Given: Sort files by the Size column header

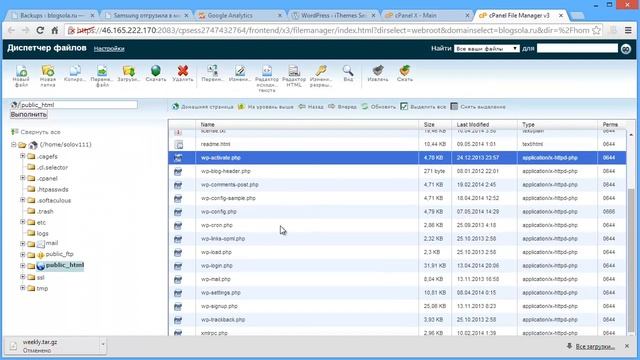Looking at the screenshot, I should point(435,124).
